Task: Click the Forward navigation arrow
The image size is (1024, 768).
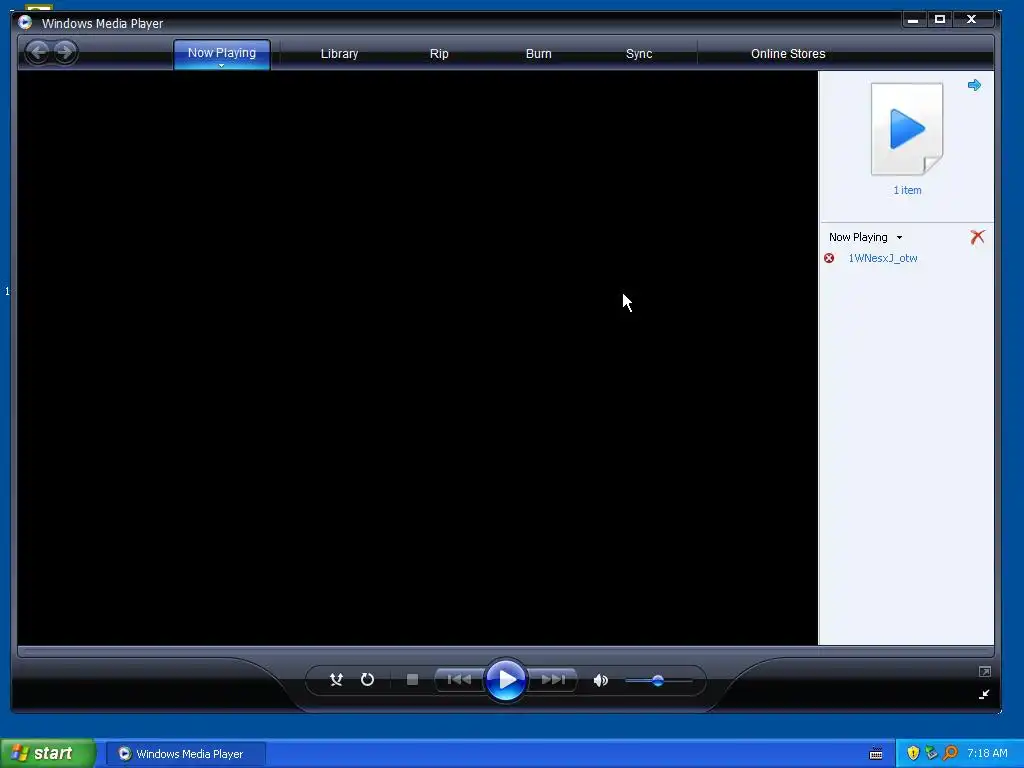Action: click(65, 52)
